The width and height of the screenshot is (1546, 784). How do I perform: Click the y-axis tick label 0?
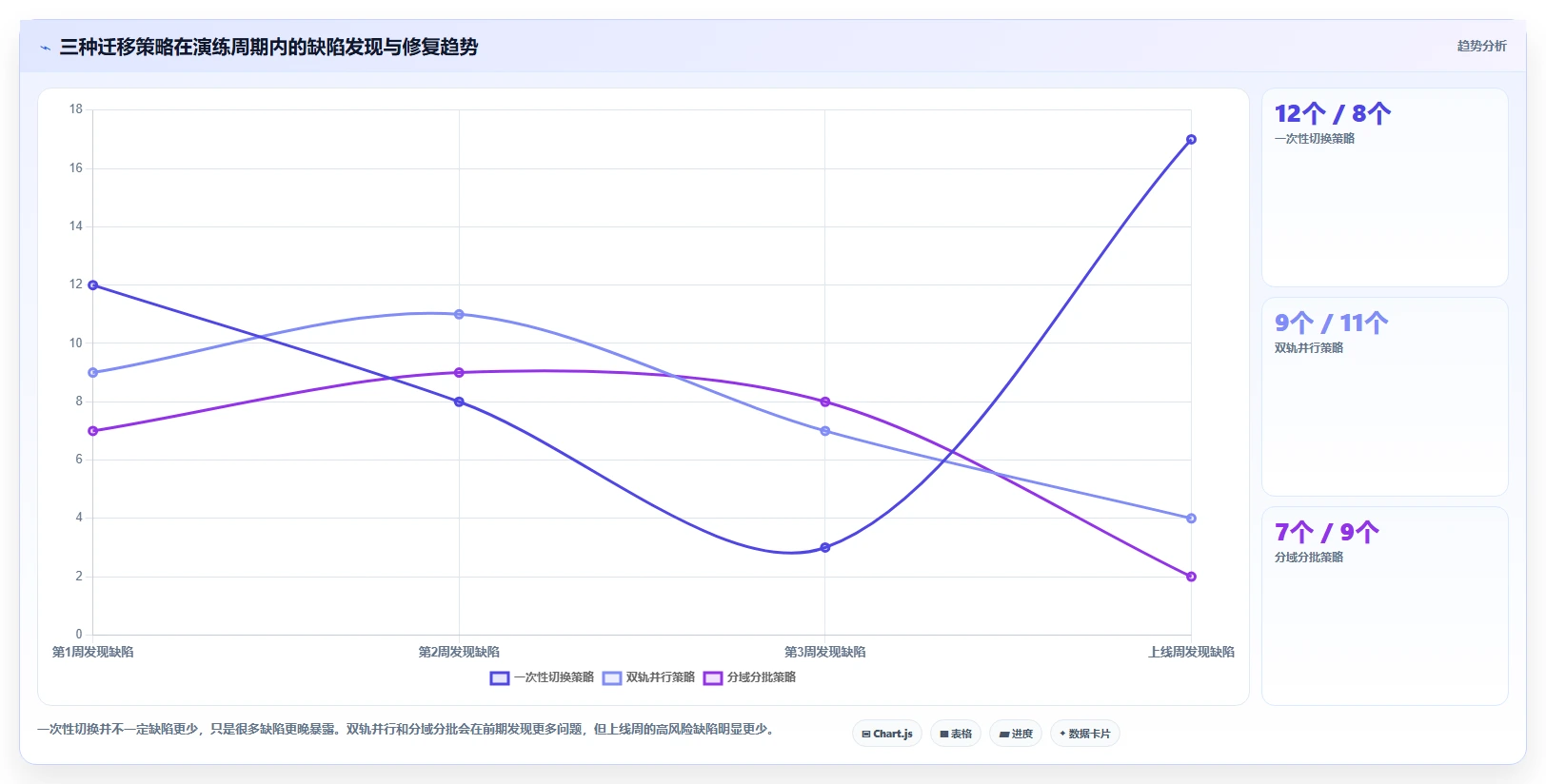click(79, 635)
